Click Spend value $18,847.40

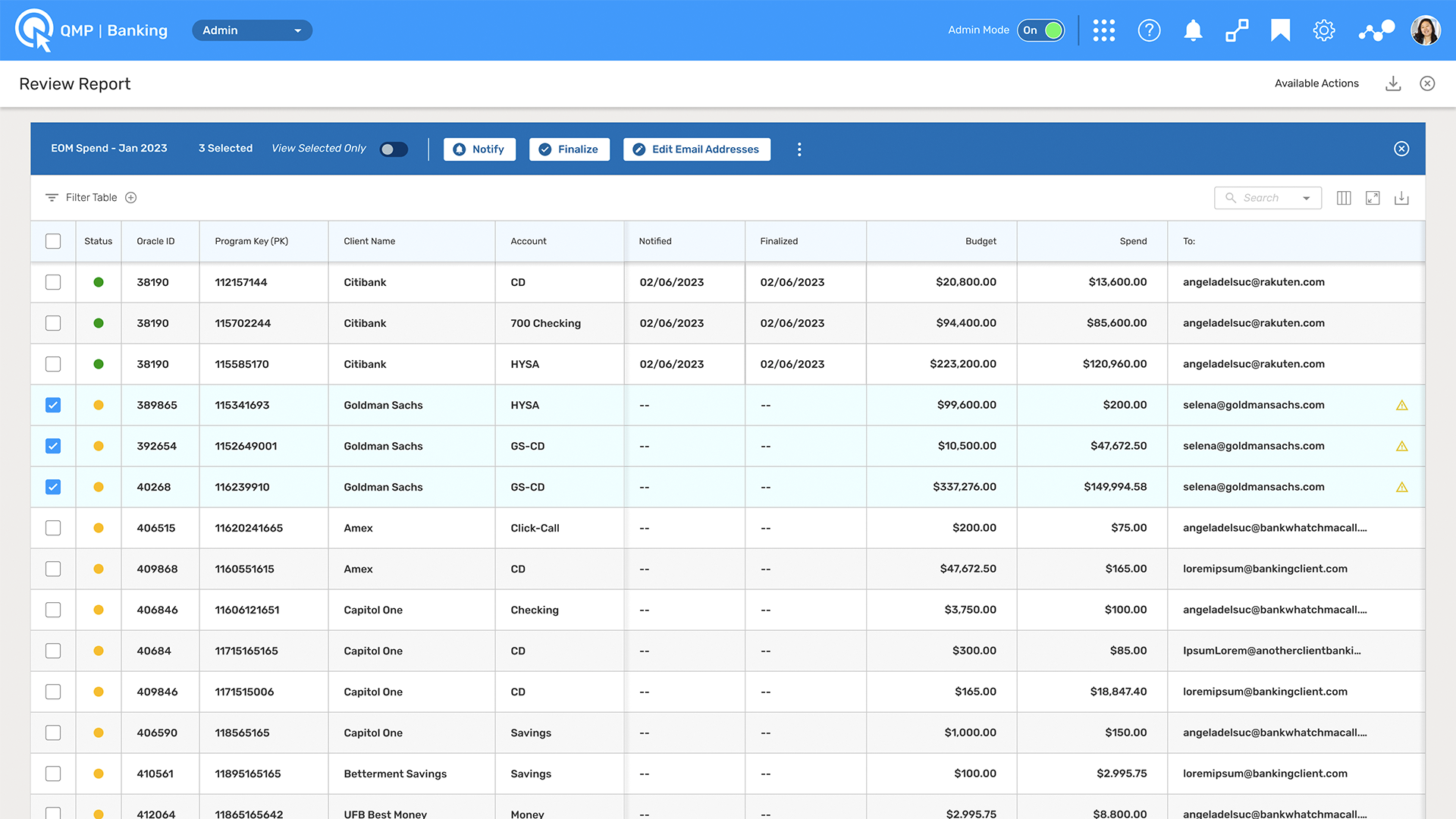(x=1119, y=692)
